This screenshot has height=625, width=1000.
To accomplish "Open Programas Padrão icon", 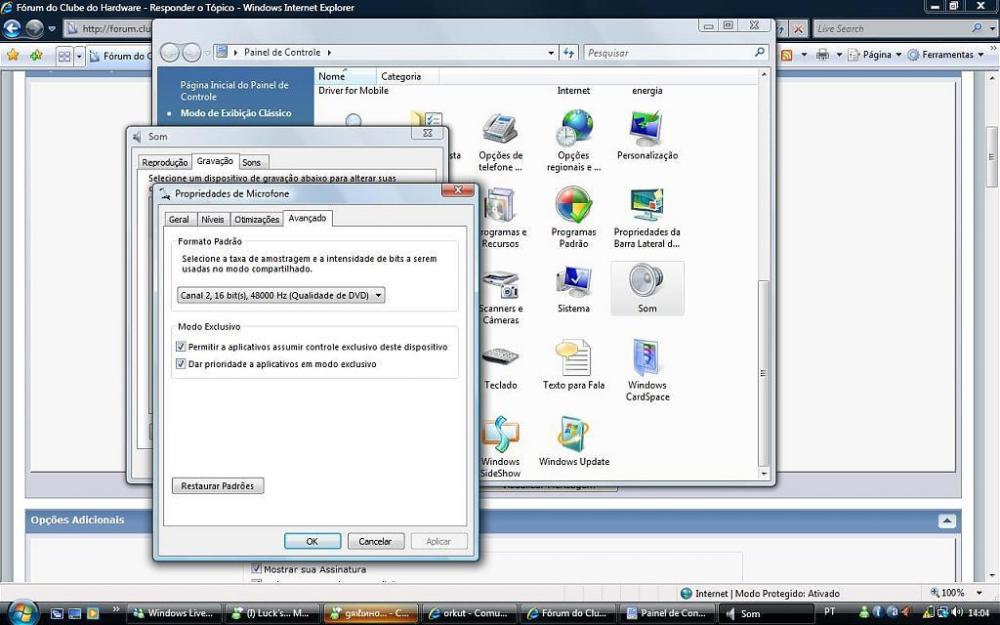I will point(574,215).
